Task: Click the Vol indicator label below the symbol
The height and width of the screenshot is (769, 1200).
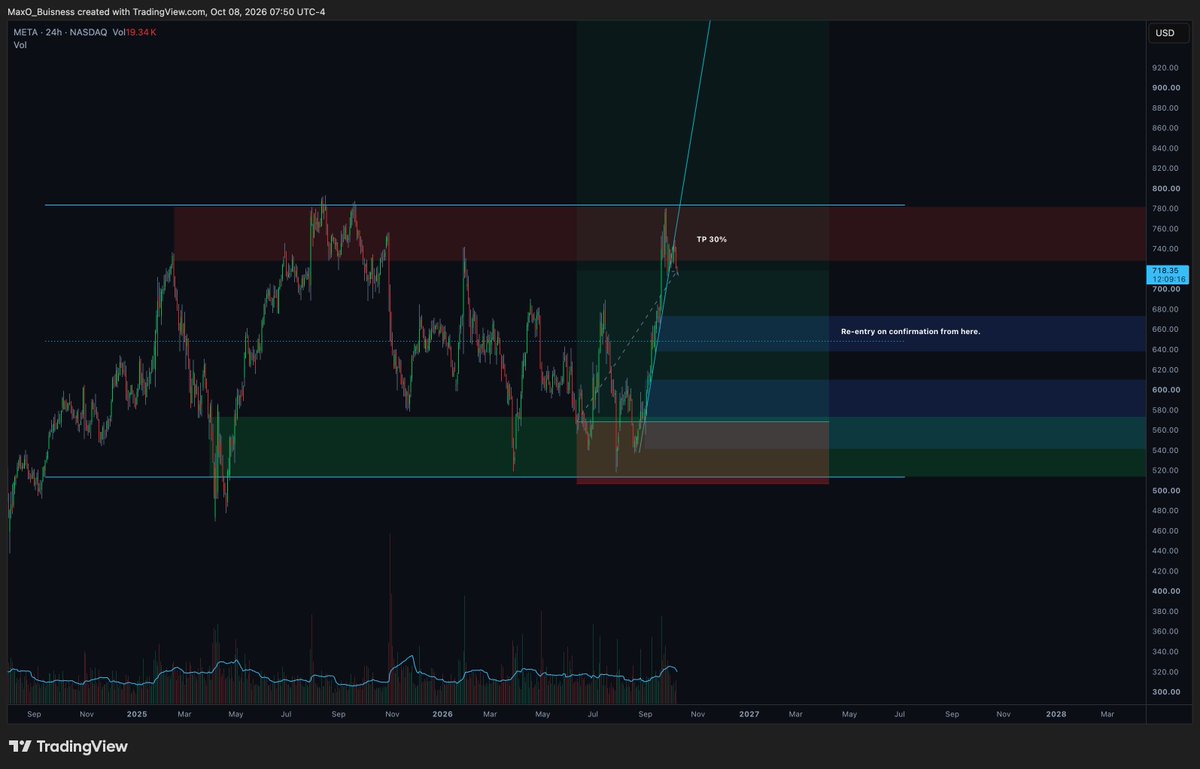Action: (20, 45)
